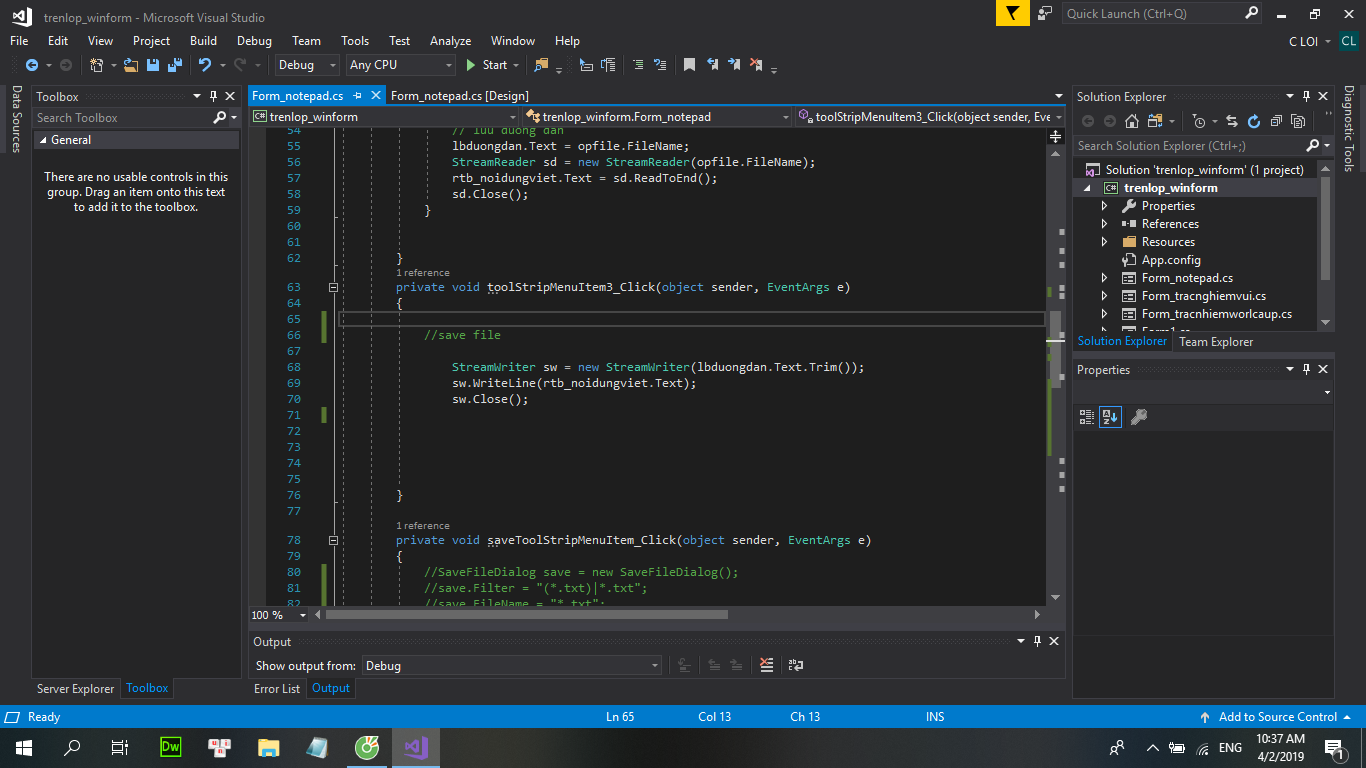Refresh the Solution Explorer
The width and height of the screenshot is (1366, 768).
(x=1254, y=120)
